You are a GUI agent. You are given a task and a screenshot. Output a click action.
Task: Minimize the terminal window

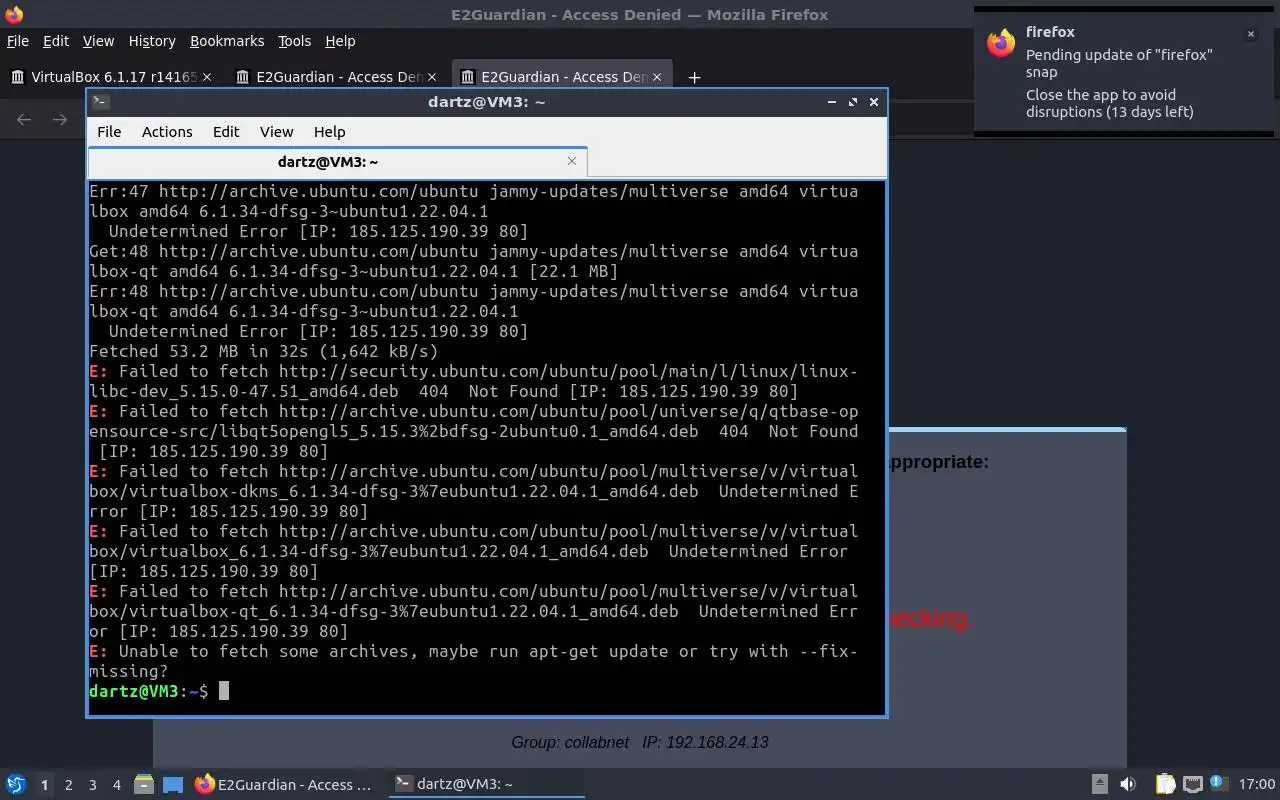tap(832, 102)
